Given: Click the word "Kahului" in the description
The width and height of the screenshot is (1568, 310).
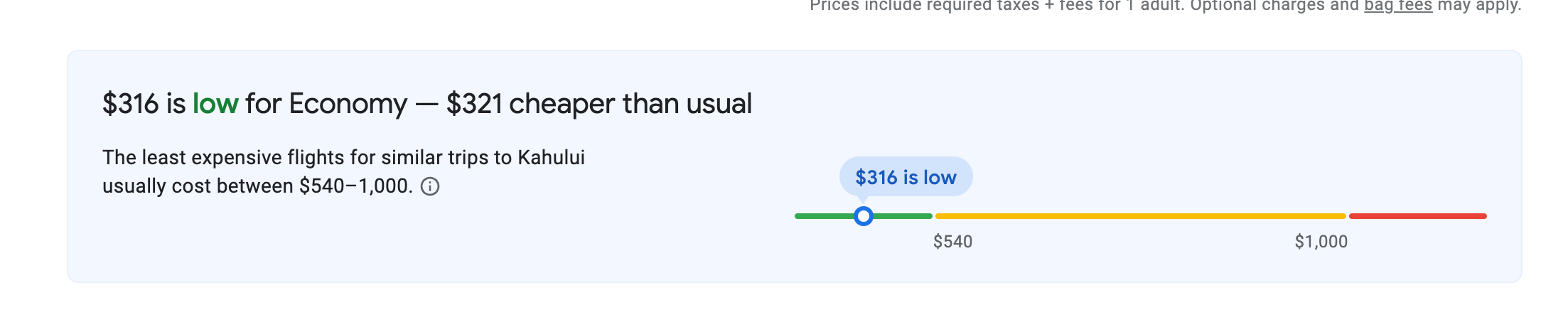Looking at the screenshot, I should (x=551, y=157).
